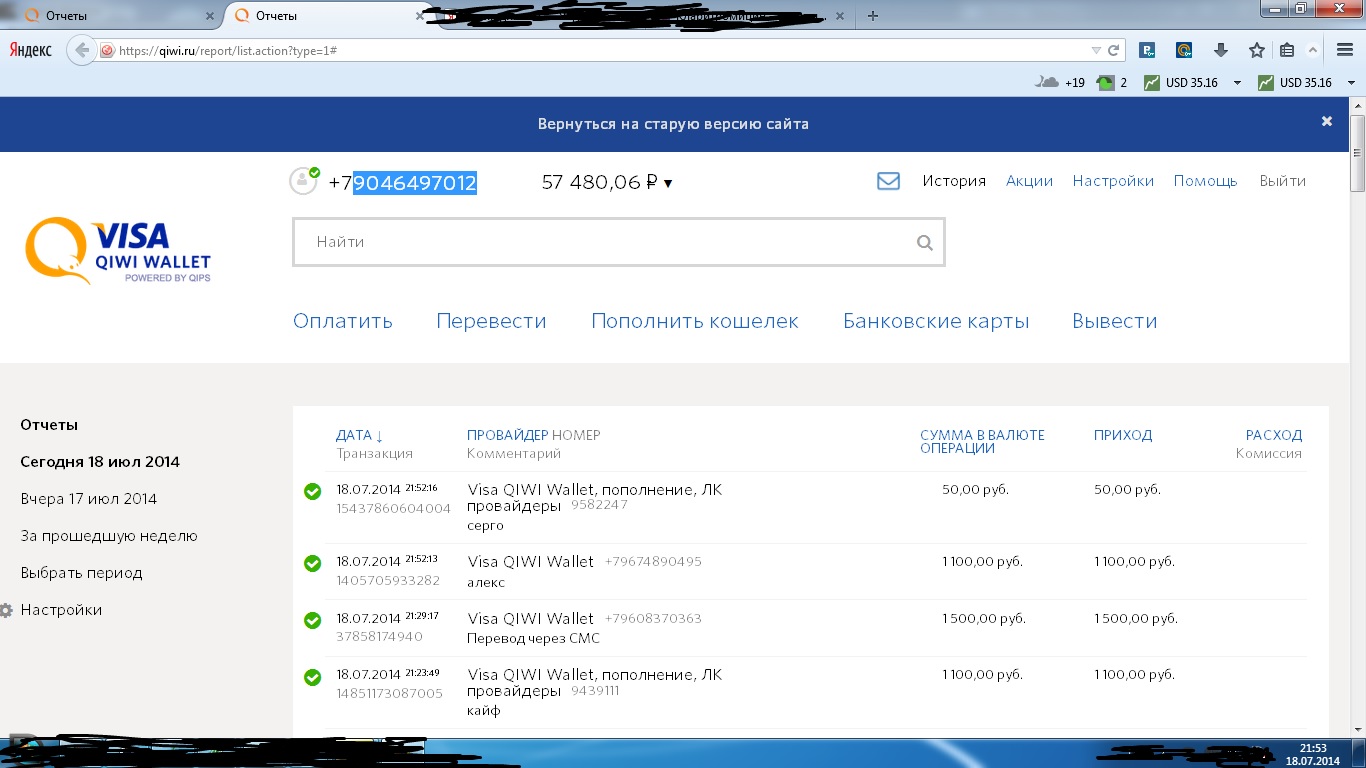Reload the page with the refresh icon

[1113, 50]
